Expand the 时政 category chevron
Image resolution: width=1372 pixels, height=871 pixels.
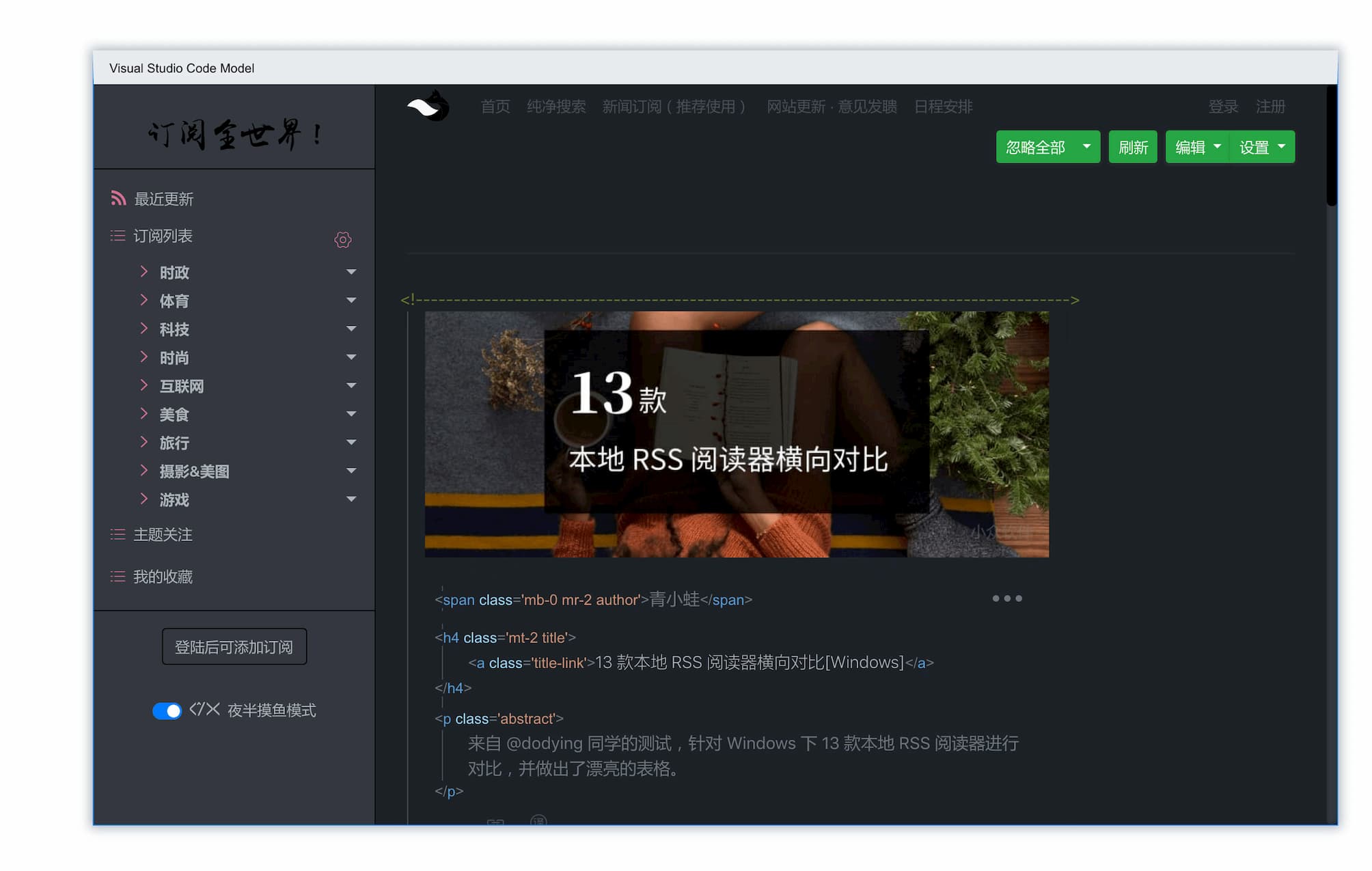[143, 271]
